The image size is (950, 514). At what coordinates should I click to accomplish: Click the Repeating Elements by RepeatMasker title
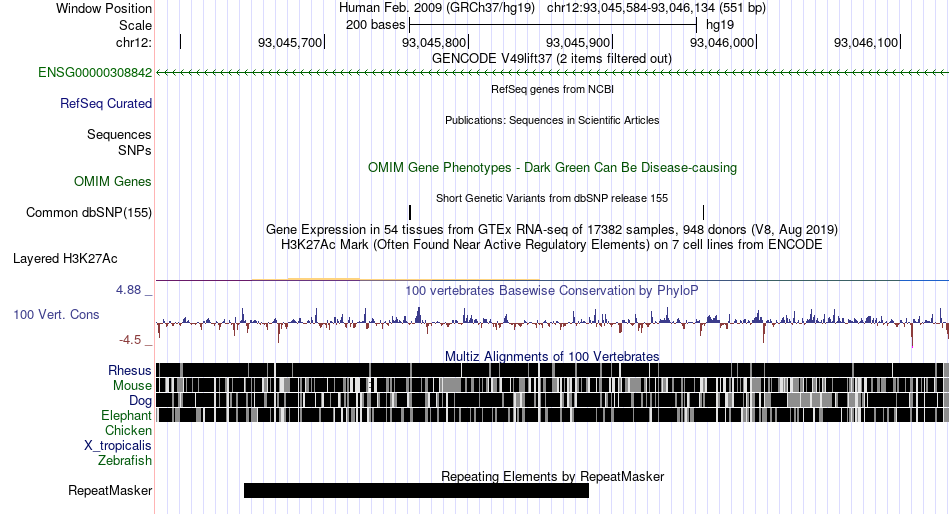pos(552,476)
